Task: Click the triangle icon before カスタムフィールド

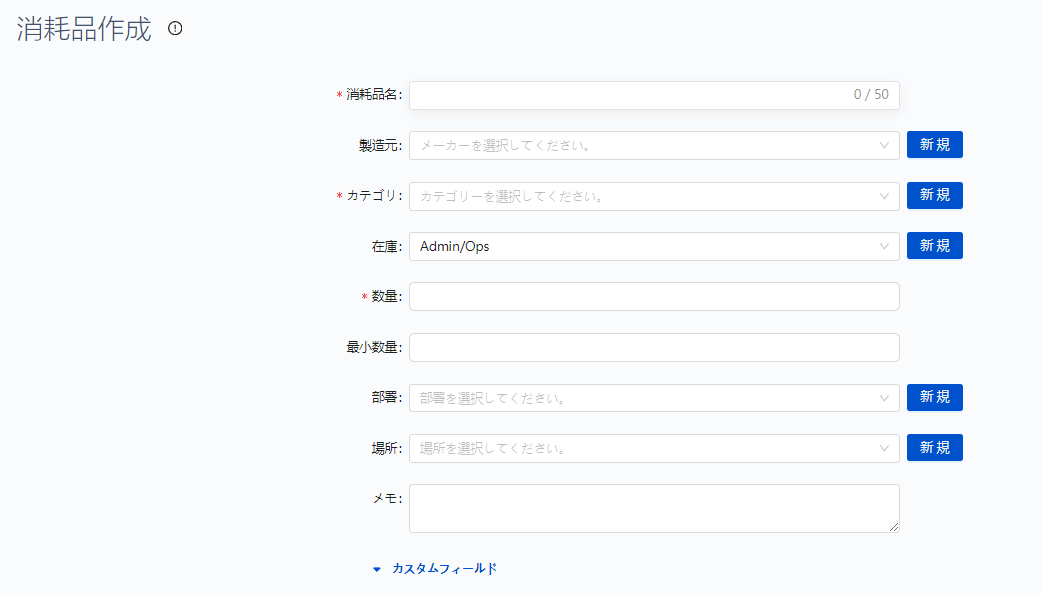Action: tap(377, 567)
